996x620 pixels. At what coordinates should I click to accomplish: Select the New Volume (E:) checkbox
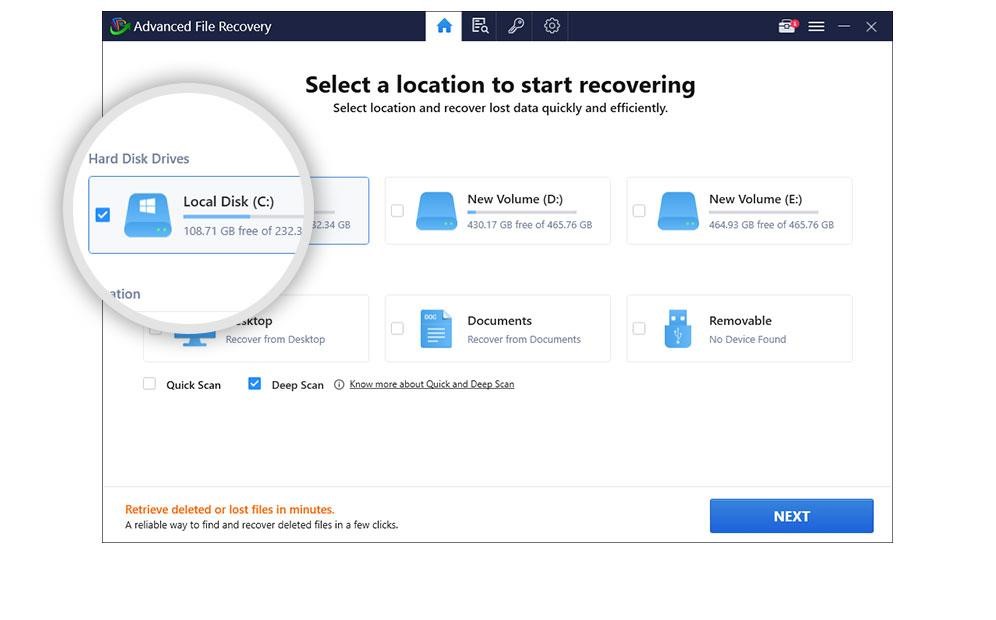[x=639, y=211]
